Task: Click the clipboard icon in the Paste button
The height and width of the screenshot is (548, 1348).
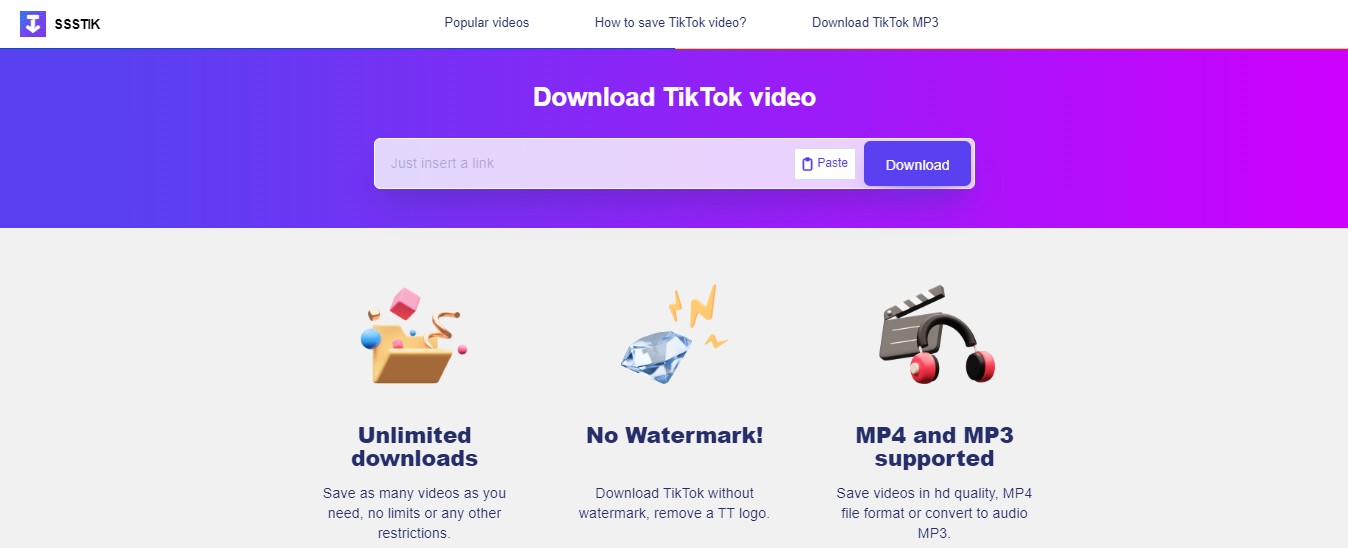Action: [x=807, y=164]
